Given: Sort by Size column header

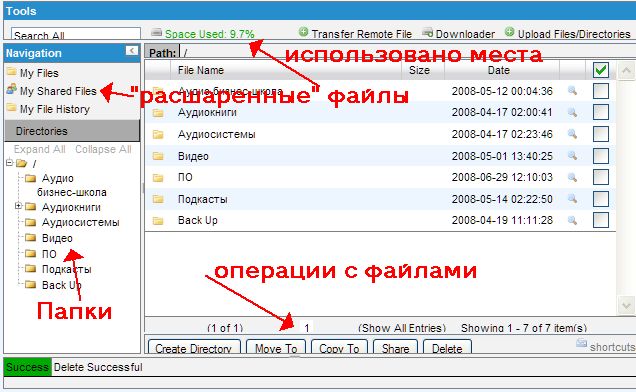Looking at the screenshot, I should click(419, 70).
